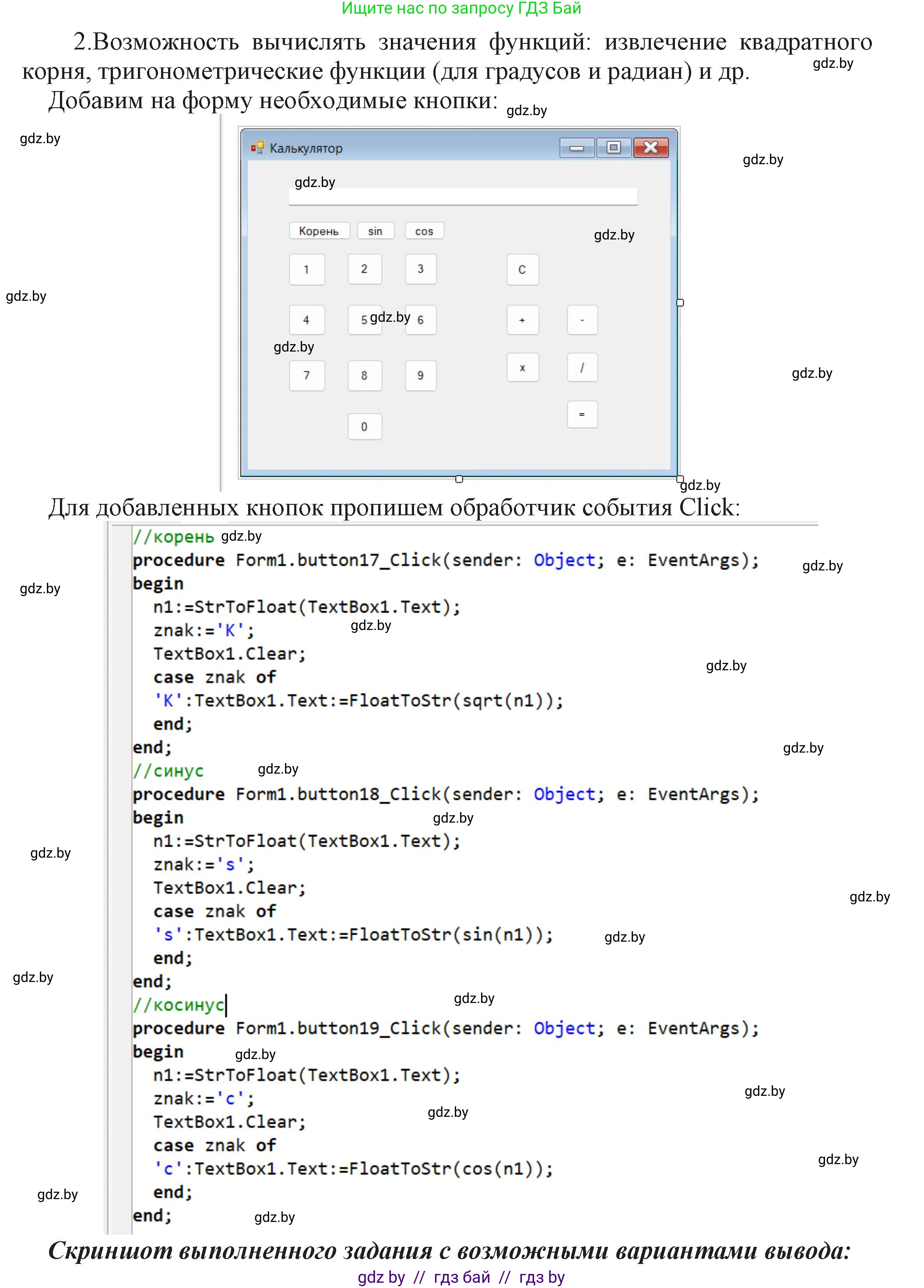Image resolution: width=924 pixels, height=1288 pixels.
Task: Close the Калькулятор window
Action: pyautogui.click(x=651, y=148)
